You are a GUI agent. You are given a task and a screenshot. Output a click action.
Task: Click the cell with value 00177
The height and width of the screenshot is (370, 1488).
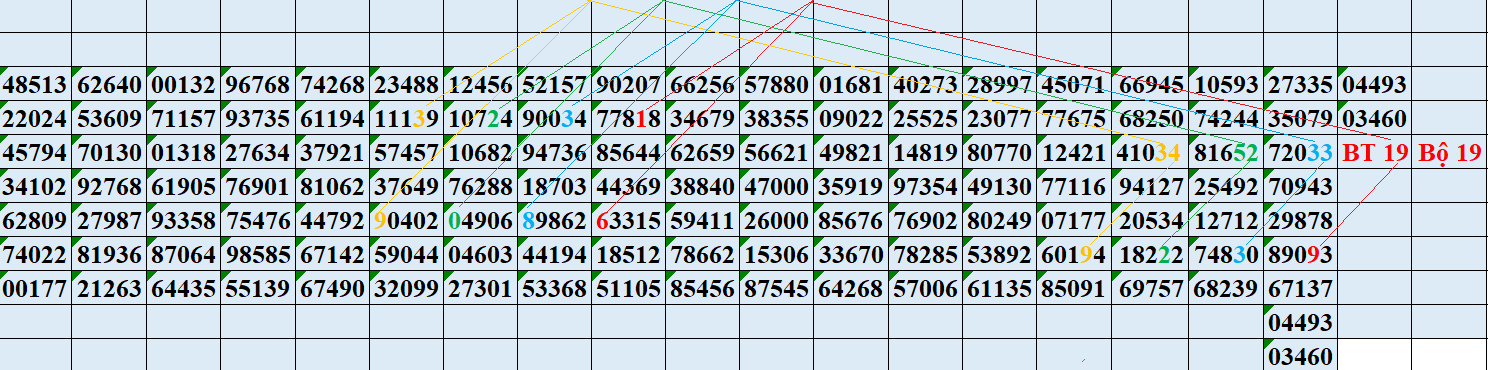click(x=35, y=289)
